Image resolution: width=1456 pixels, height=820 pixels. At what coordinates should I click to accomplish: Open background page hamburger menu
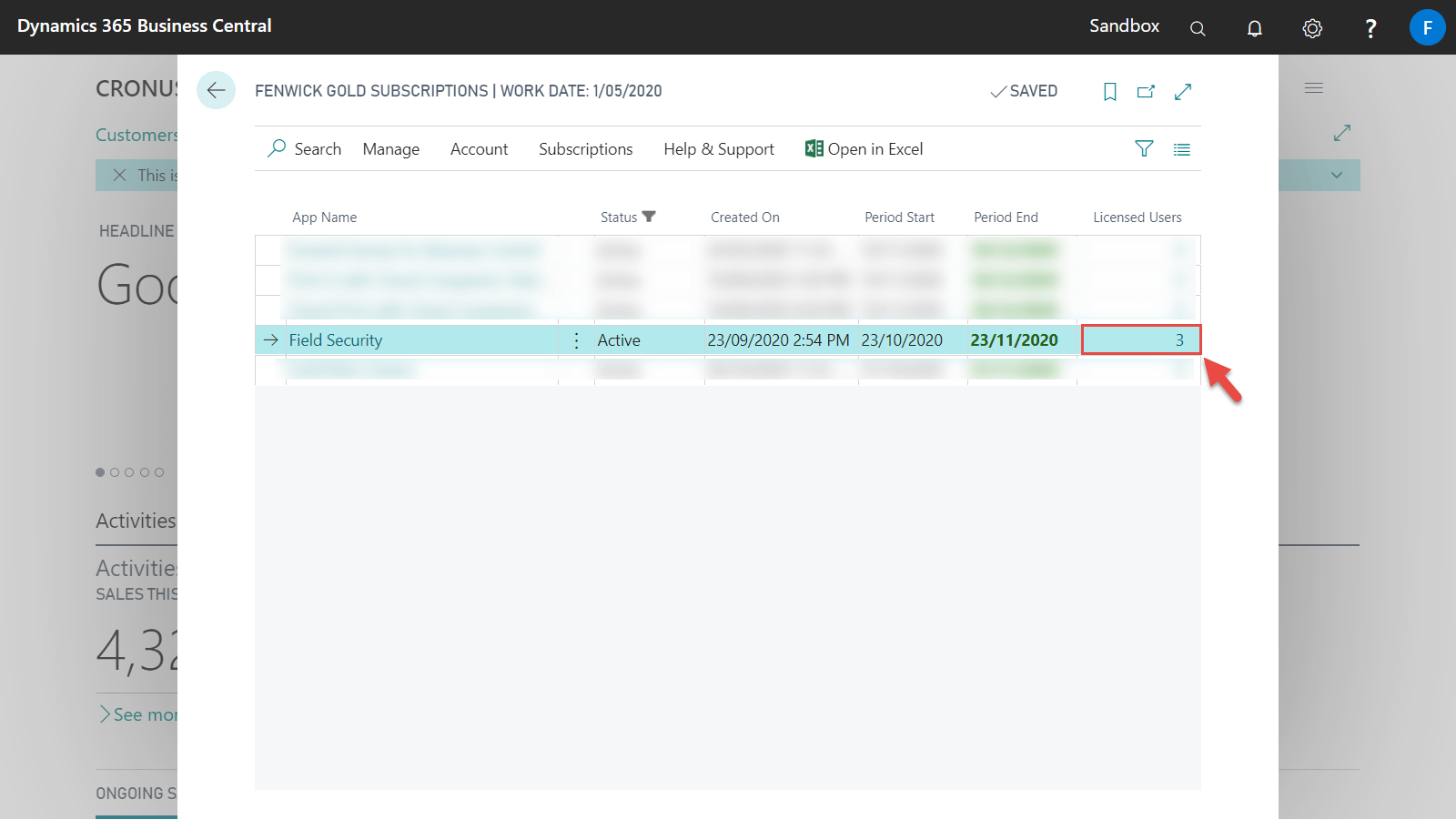click(1314, 88)
